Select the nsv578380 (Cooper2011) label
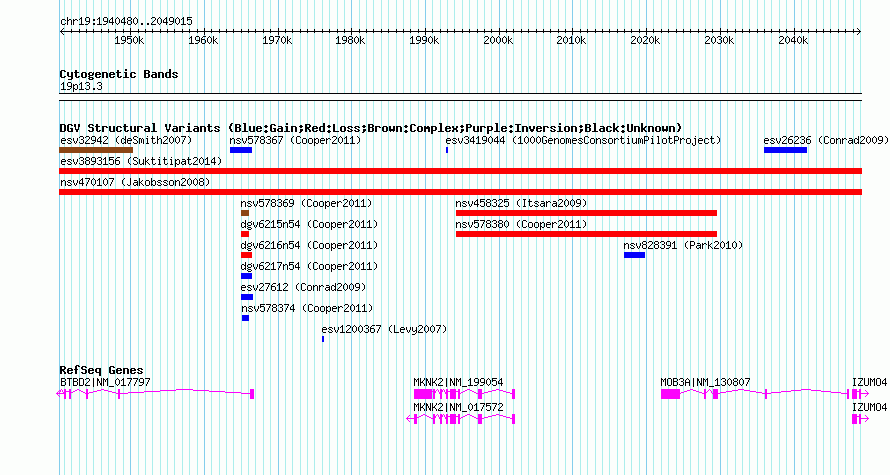The width and height of the screenshot is (890, 475). click(x=521, y=225)
